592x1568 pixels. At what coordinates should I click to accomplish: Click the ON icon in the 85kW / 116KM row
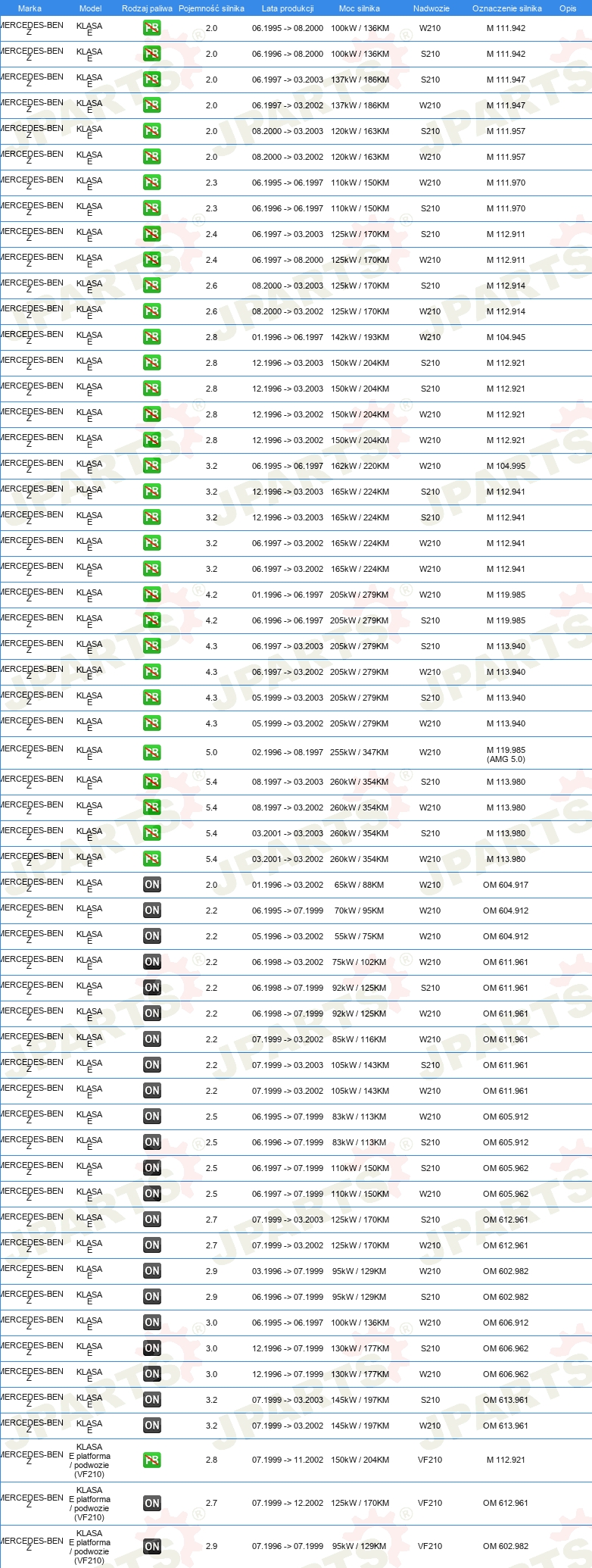click(x=152, y=1039)
